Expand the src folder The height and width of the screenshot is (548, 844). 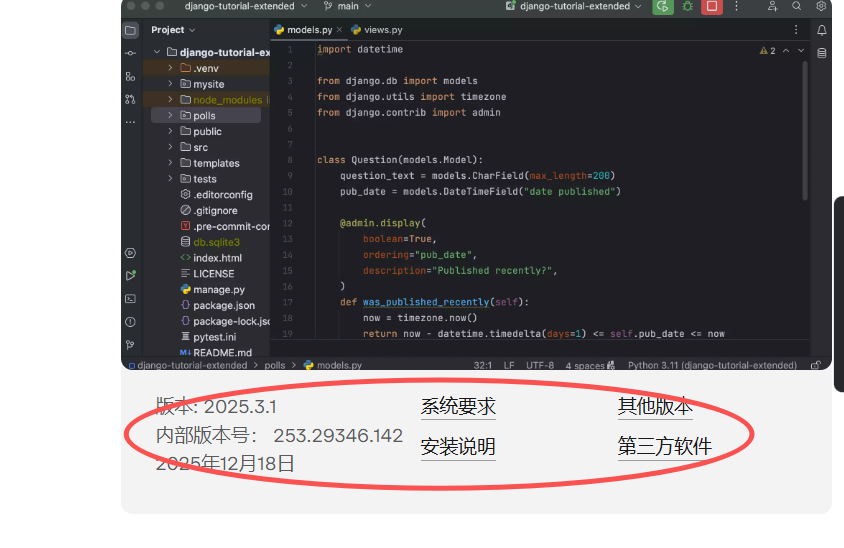click(x=170, y=147)
